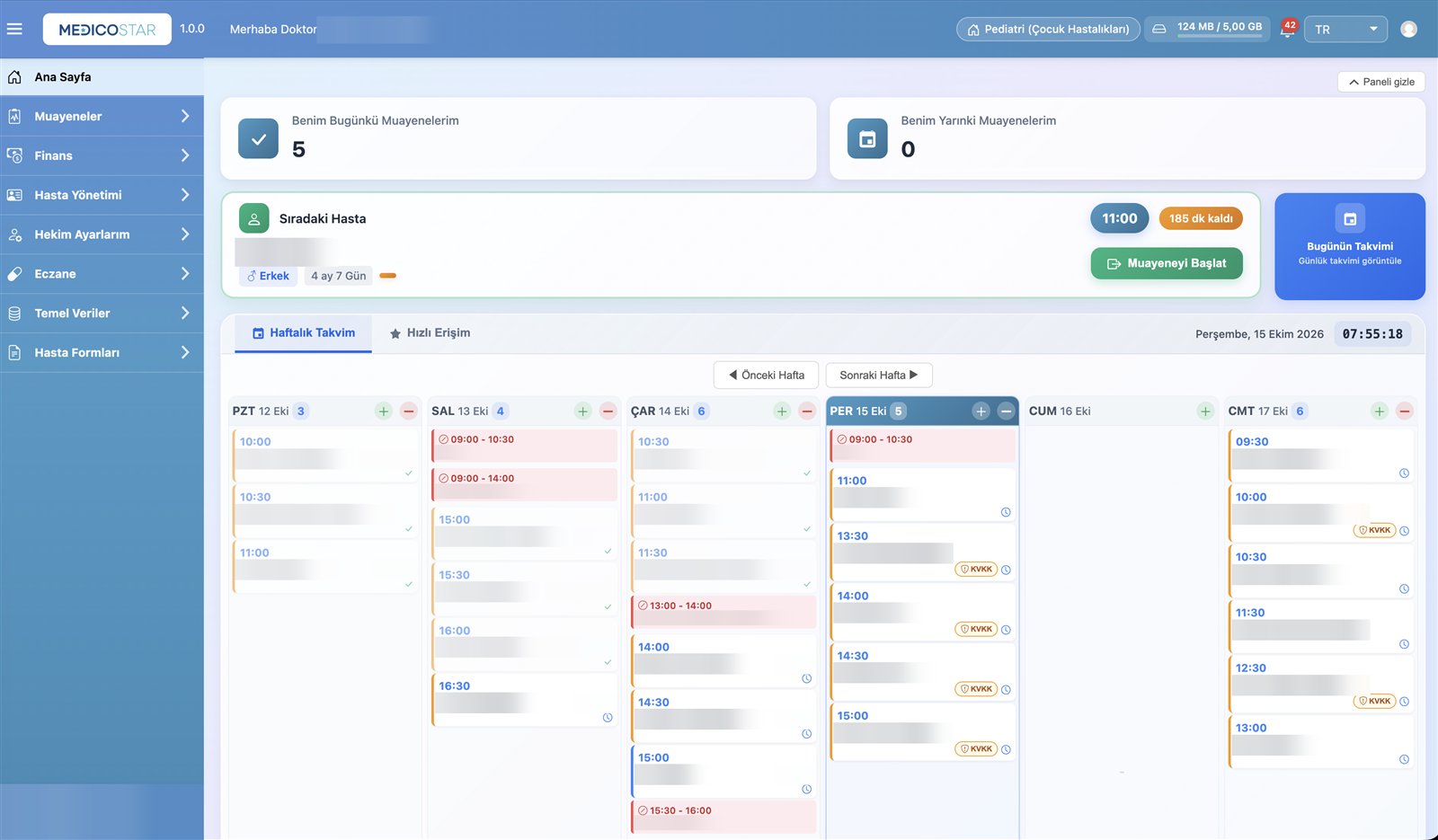
Task: Remove slot on PZT 12 Eki
Action: 409,411
